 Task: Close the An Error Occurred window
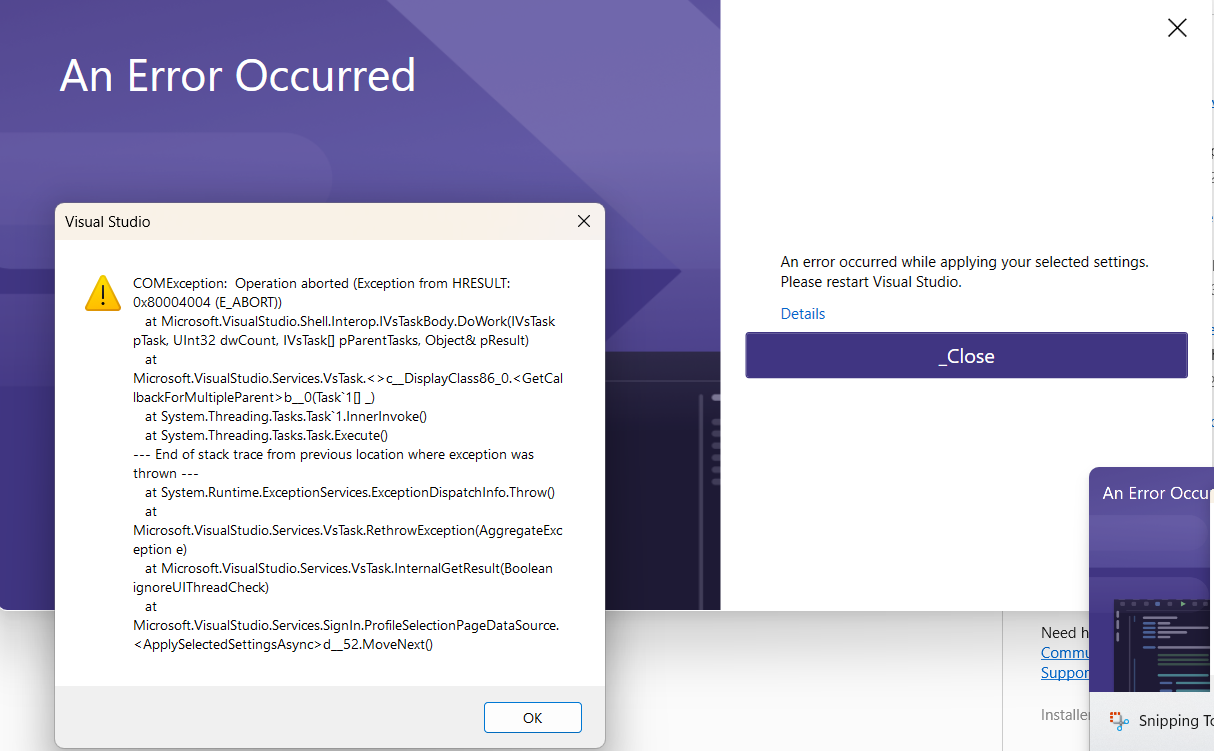[x=1177, y=28]
